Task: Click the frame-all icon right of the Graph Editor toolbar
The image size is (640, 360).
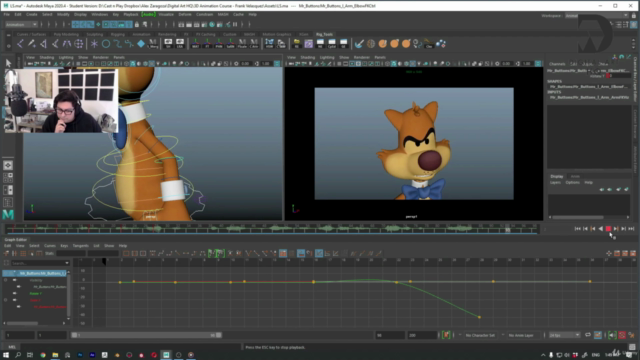Action: [x=609, y=253]
